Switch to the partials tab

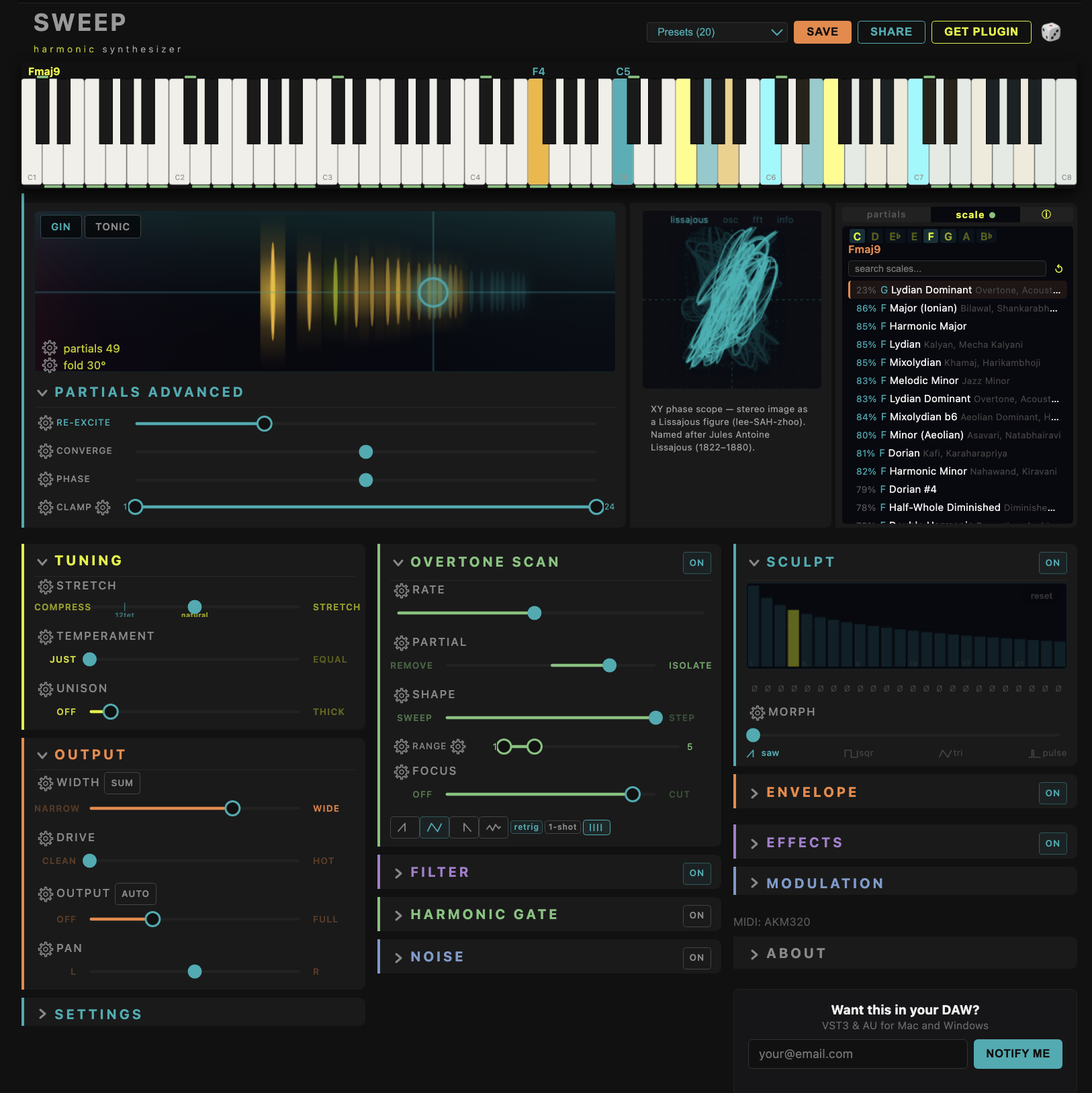[x=886, y=214]
